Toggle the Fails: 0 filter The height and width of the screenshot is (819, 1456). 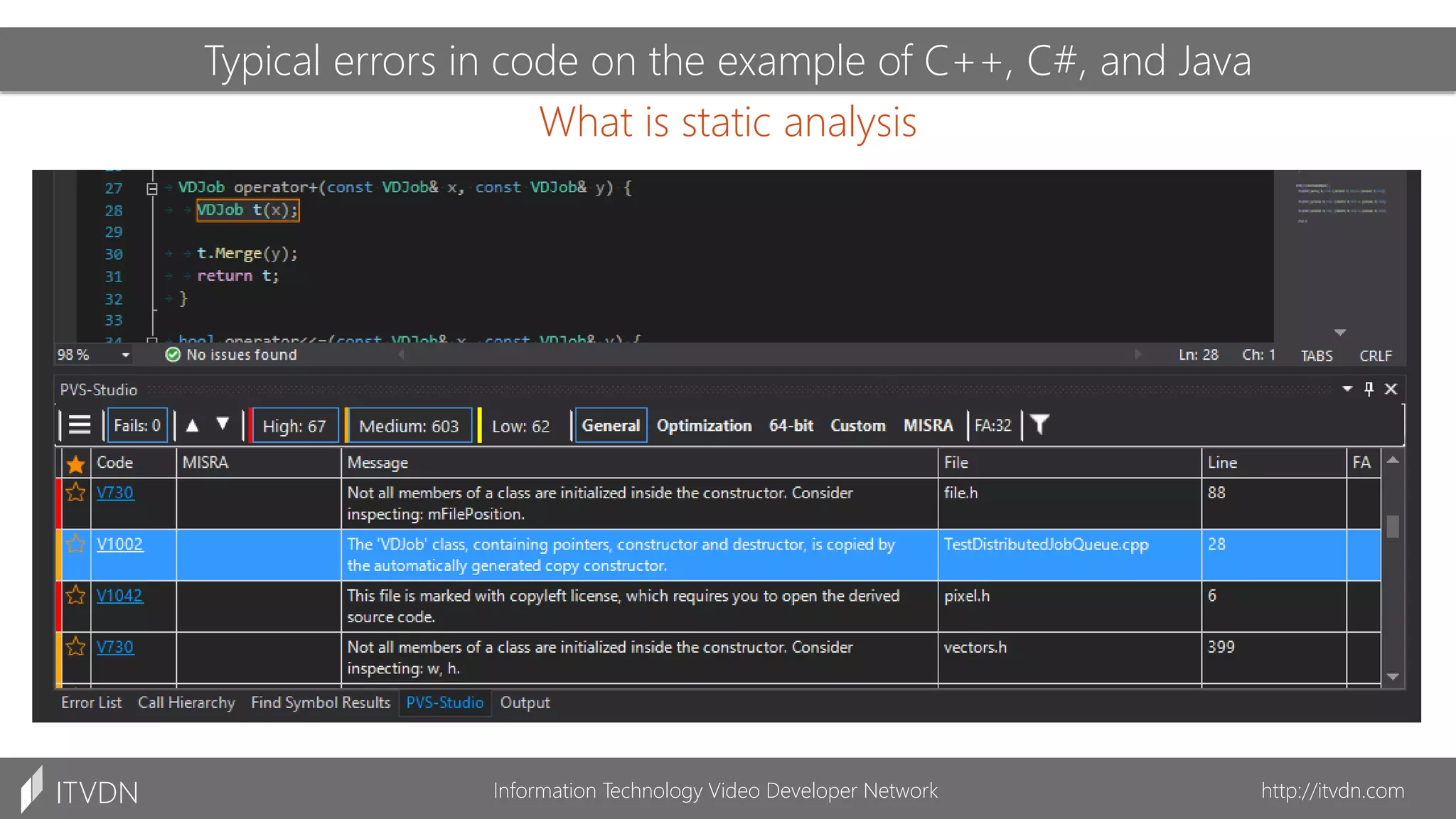(137, 425)
